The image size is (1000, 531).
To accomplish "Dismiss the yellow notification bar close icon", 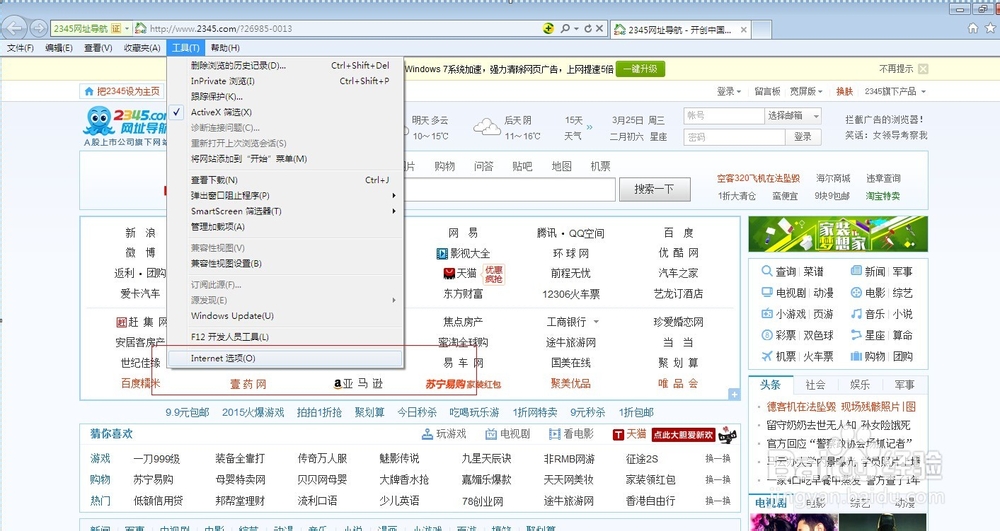I will click(x=923, y=69).
